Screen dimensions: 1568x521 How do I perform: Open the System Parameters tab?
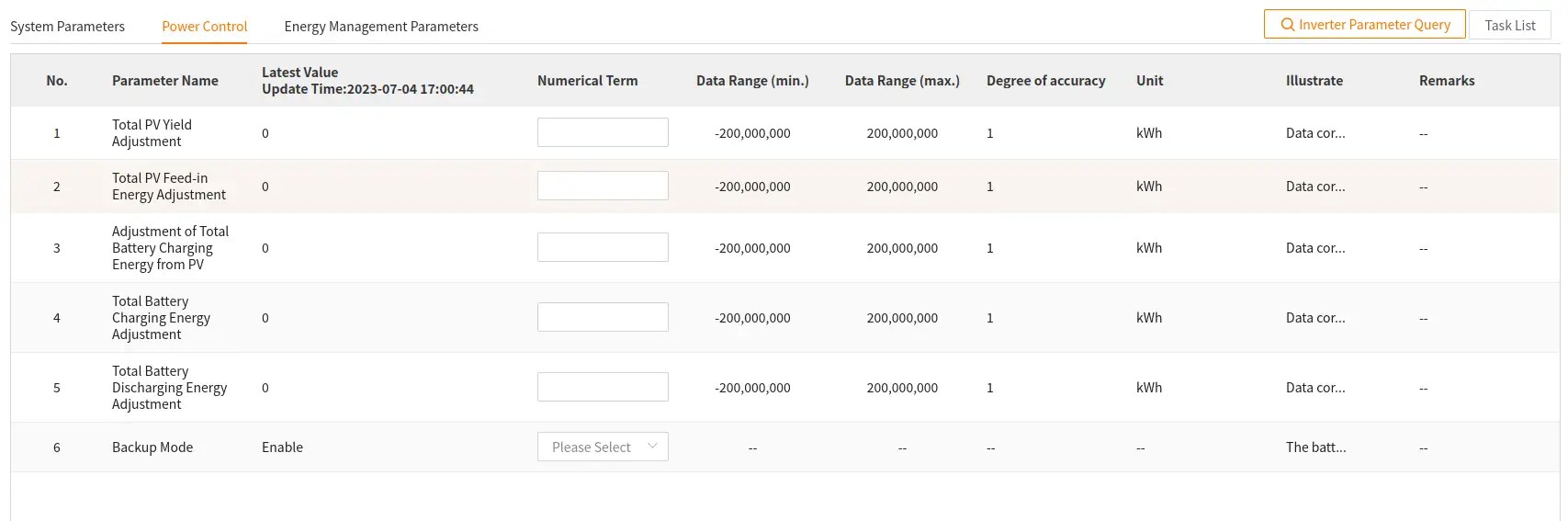(67, 27)
